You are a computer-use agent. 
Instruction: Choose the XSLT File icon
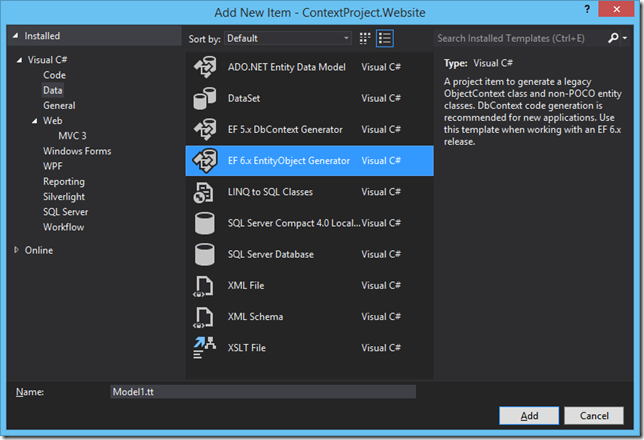[x=205, y=348]
